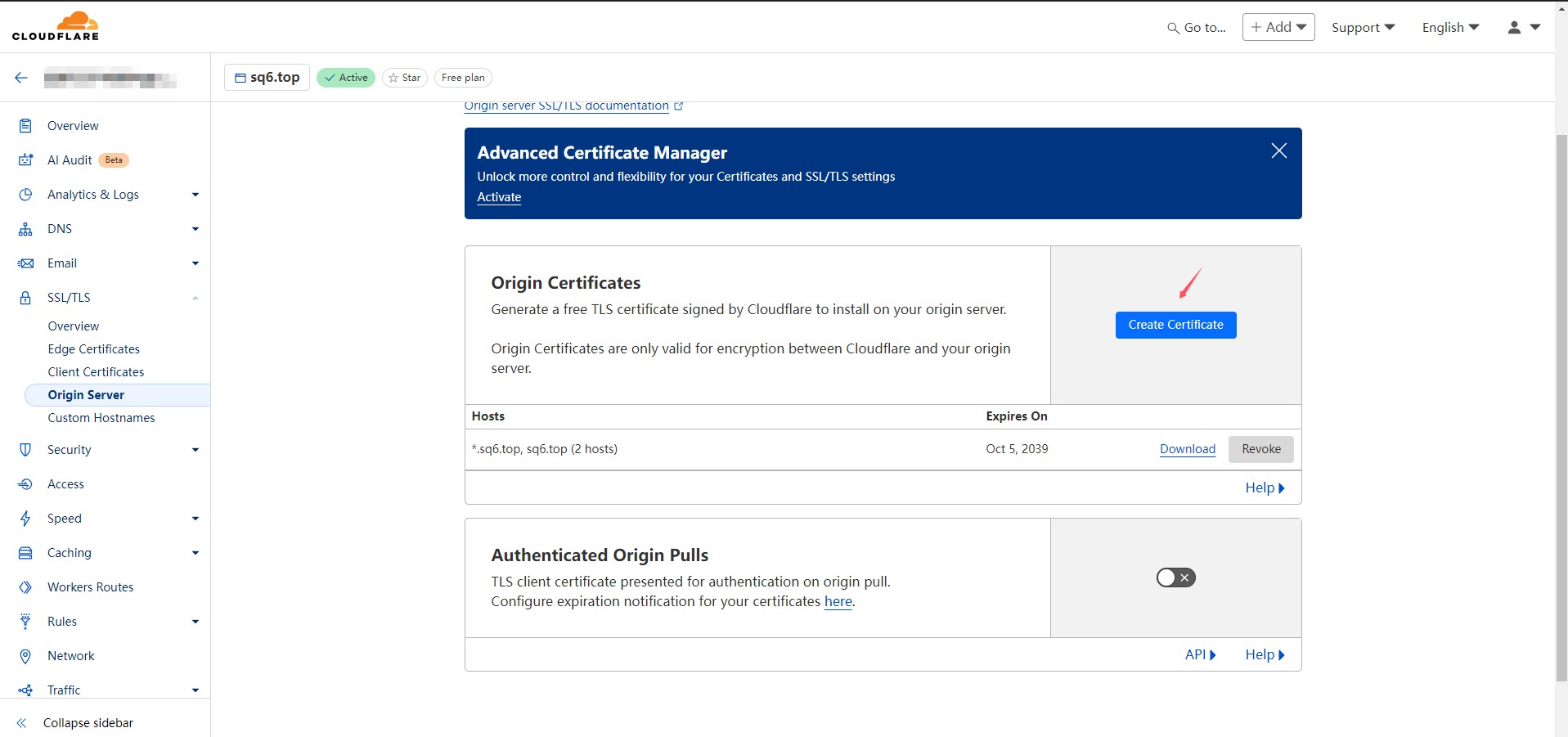
Task: Dismiss the Advanced Certificate Manager banner
Action: pyautogui.click(x=1279, y=151)
